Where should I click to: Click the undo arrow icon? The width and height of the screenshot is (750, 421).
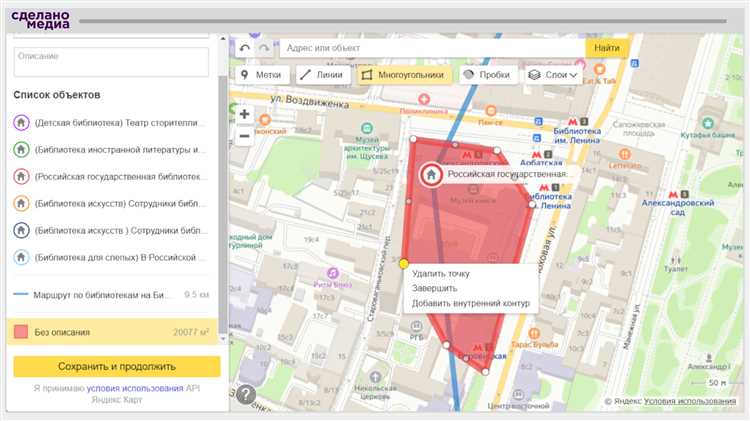click(x=245, y=48)
